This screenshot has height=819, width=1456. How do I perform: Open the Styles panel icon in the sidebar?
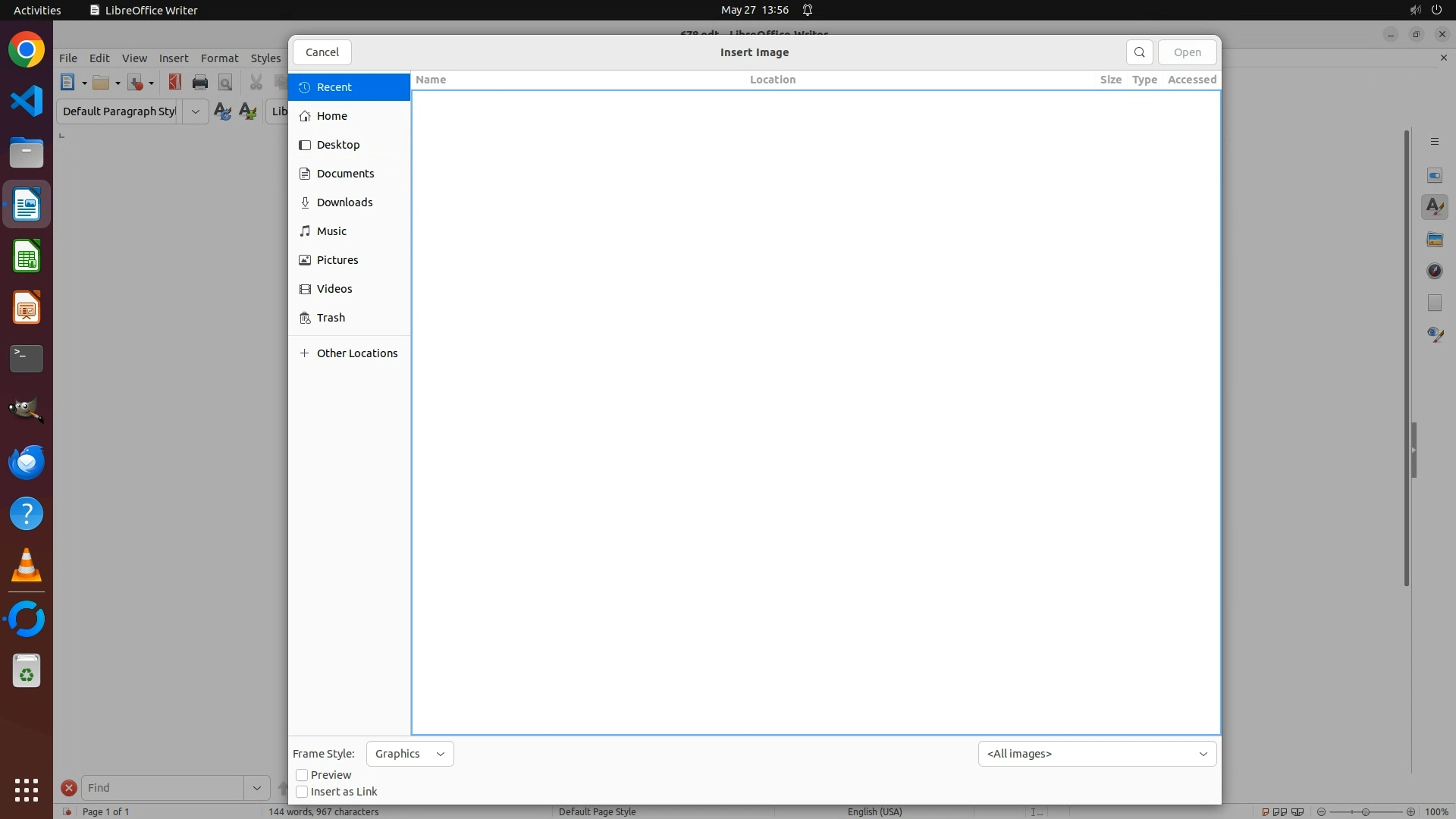click(x=1434, y=207)
